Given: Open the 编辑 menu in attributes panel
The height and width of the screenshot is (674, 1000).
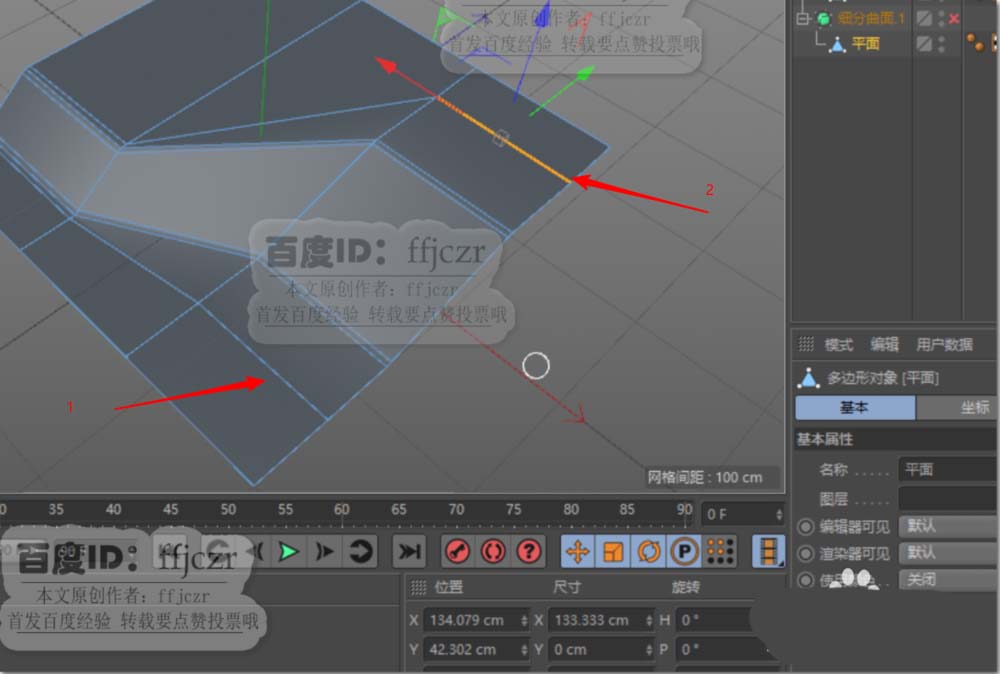Looking at the screenshot, I should coord(885,345).
